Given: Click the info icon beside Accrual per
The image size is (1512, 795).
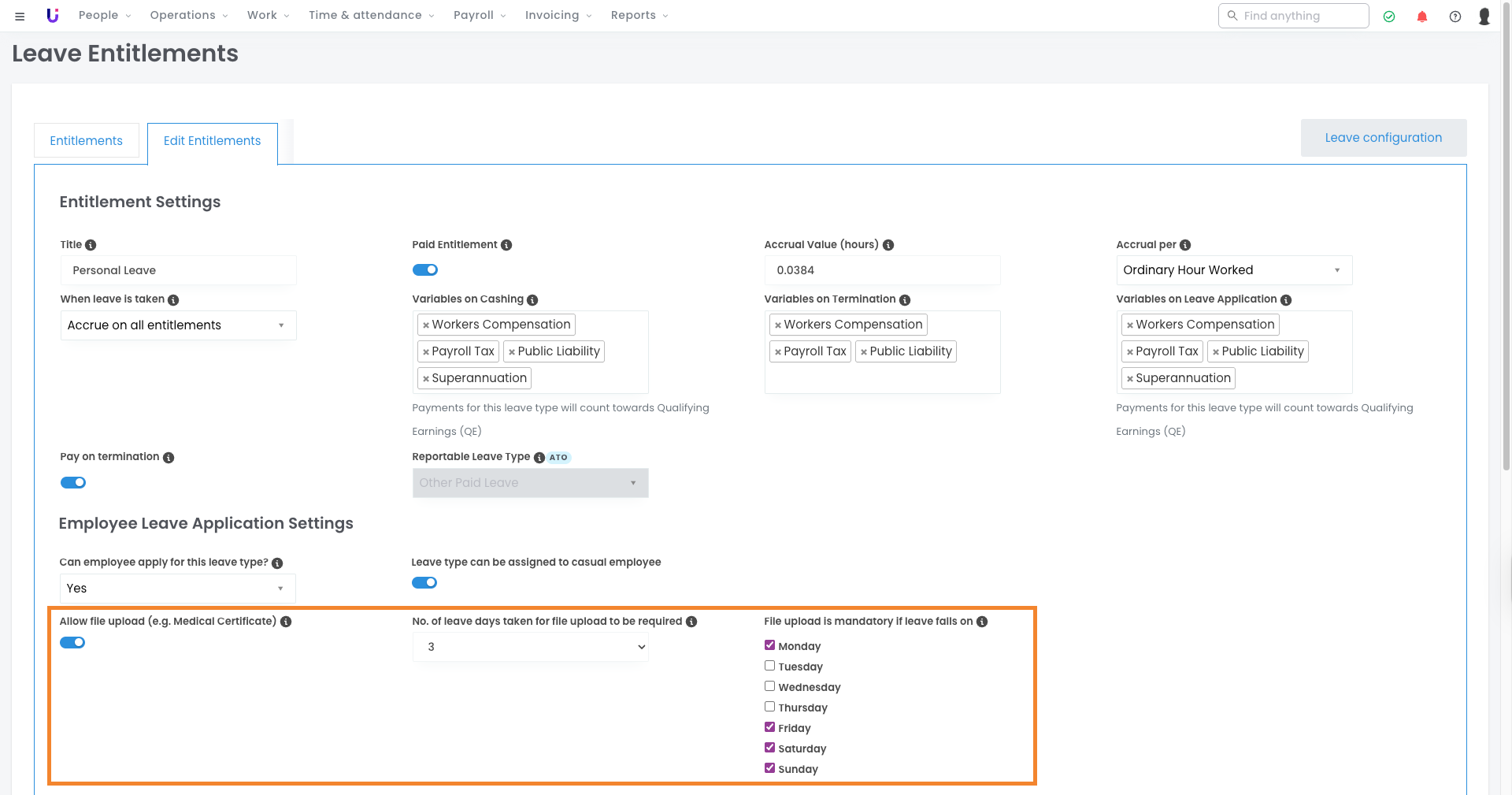Looking at the screenshot, I should 1185,245.
